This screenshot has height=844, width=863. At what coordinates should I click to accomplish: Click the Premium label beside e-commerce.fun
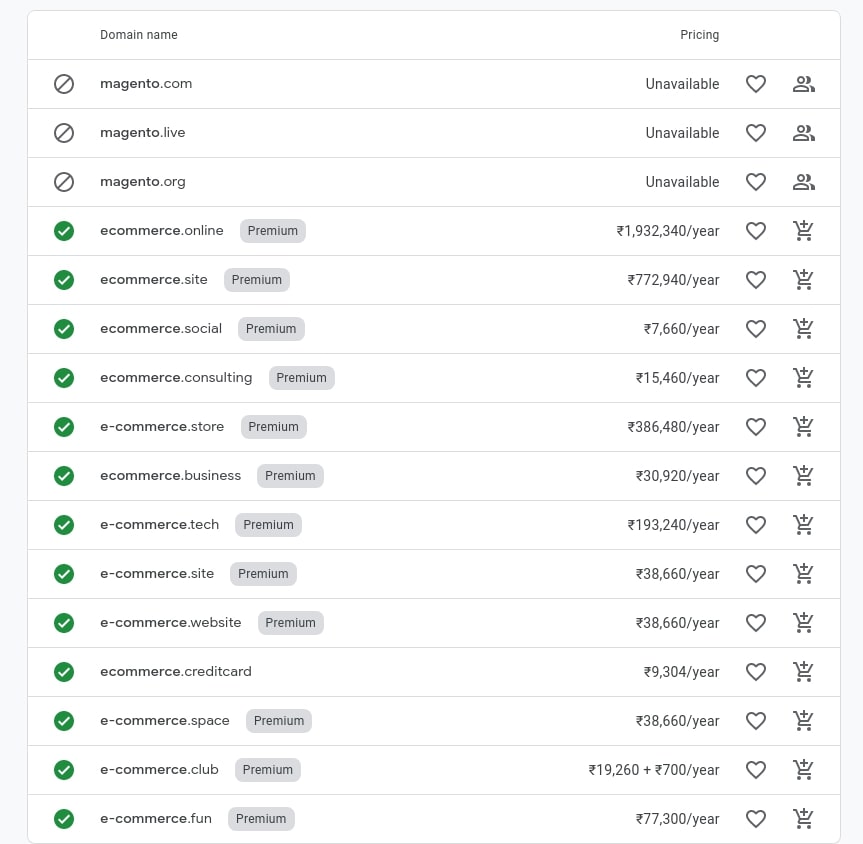tap(261, 819)
